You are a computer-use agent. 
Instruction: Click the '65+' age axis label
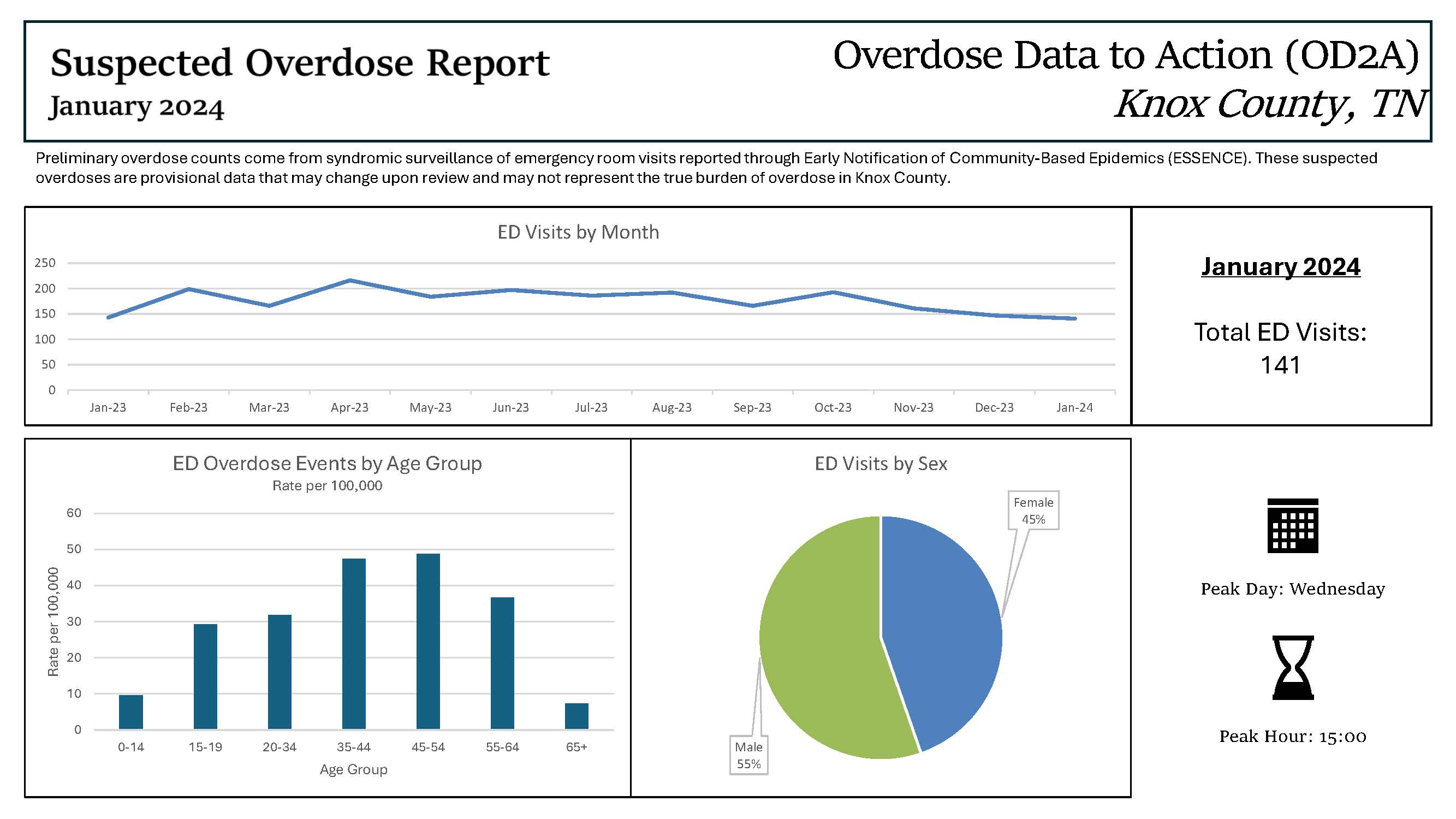(577, 747)
